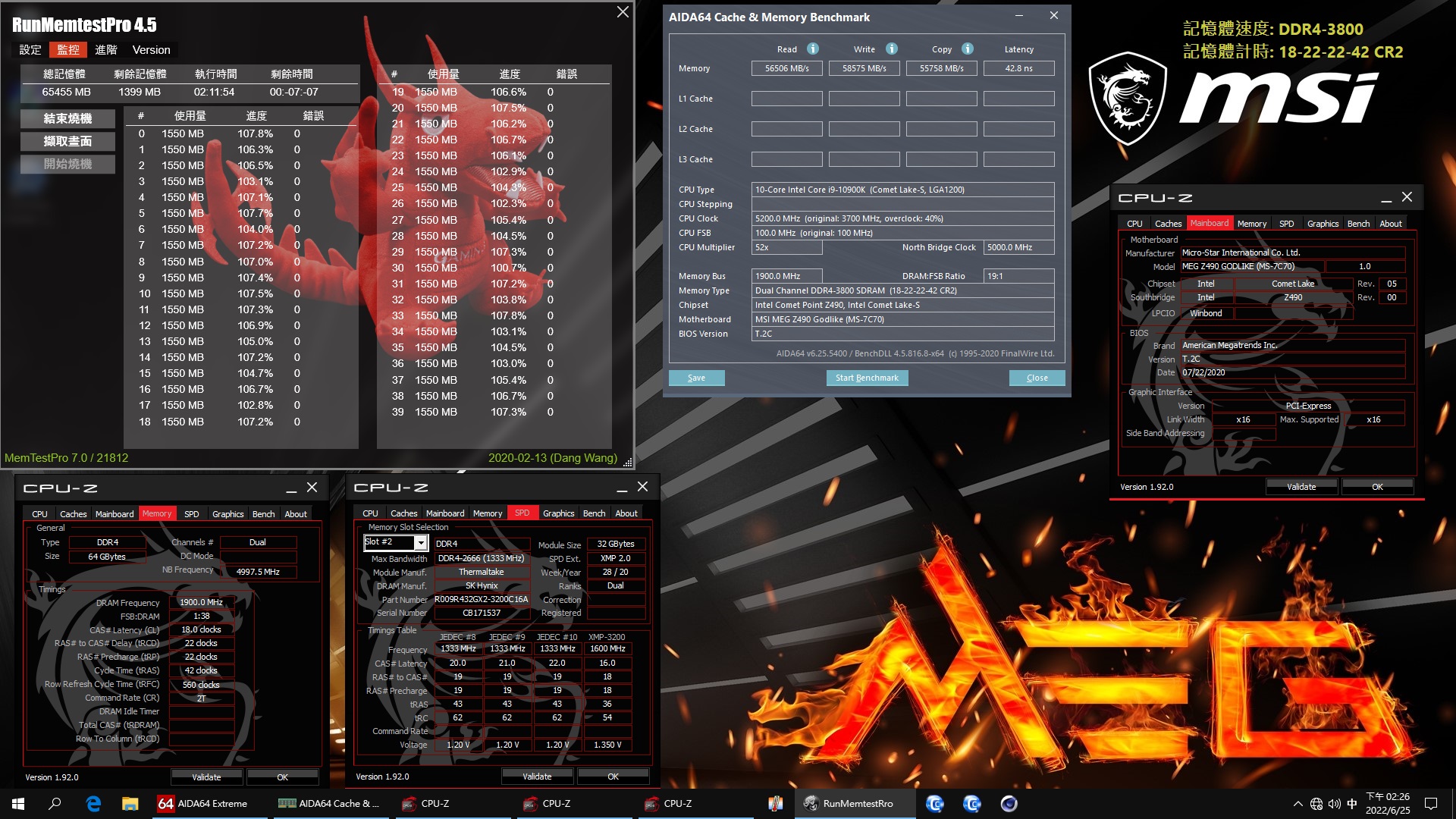
Task: Click OK in the CPU-Z SPD window
Action: (x=613, y=777)
